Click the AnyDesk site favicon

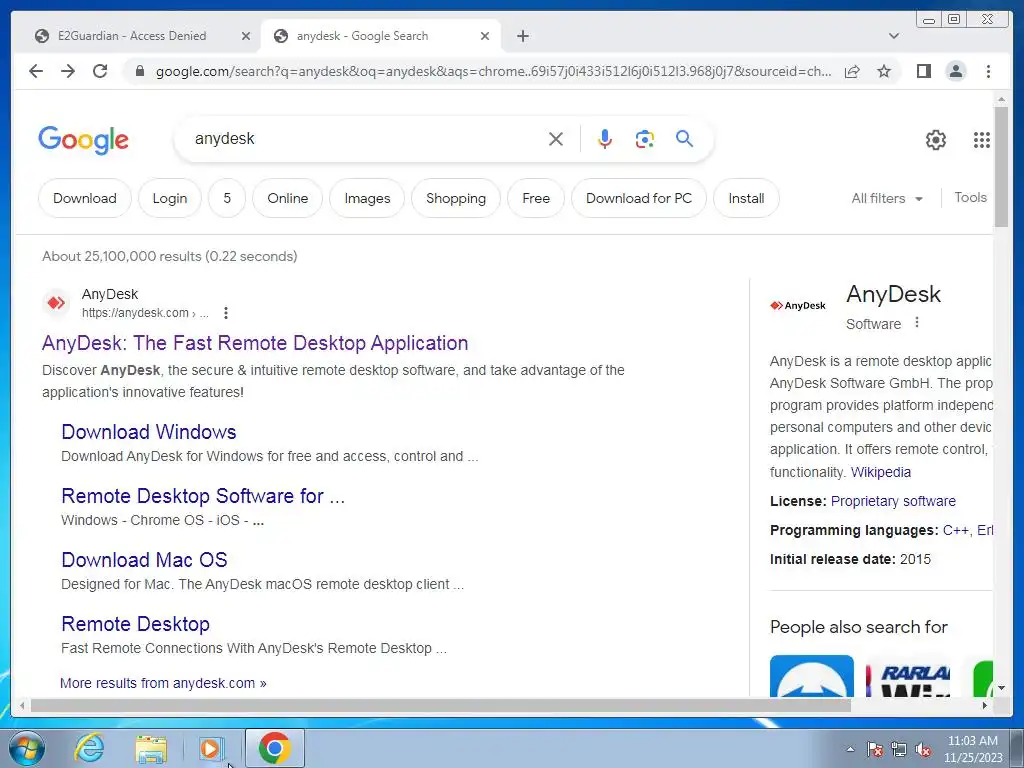point(56,303)
